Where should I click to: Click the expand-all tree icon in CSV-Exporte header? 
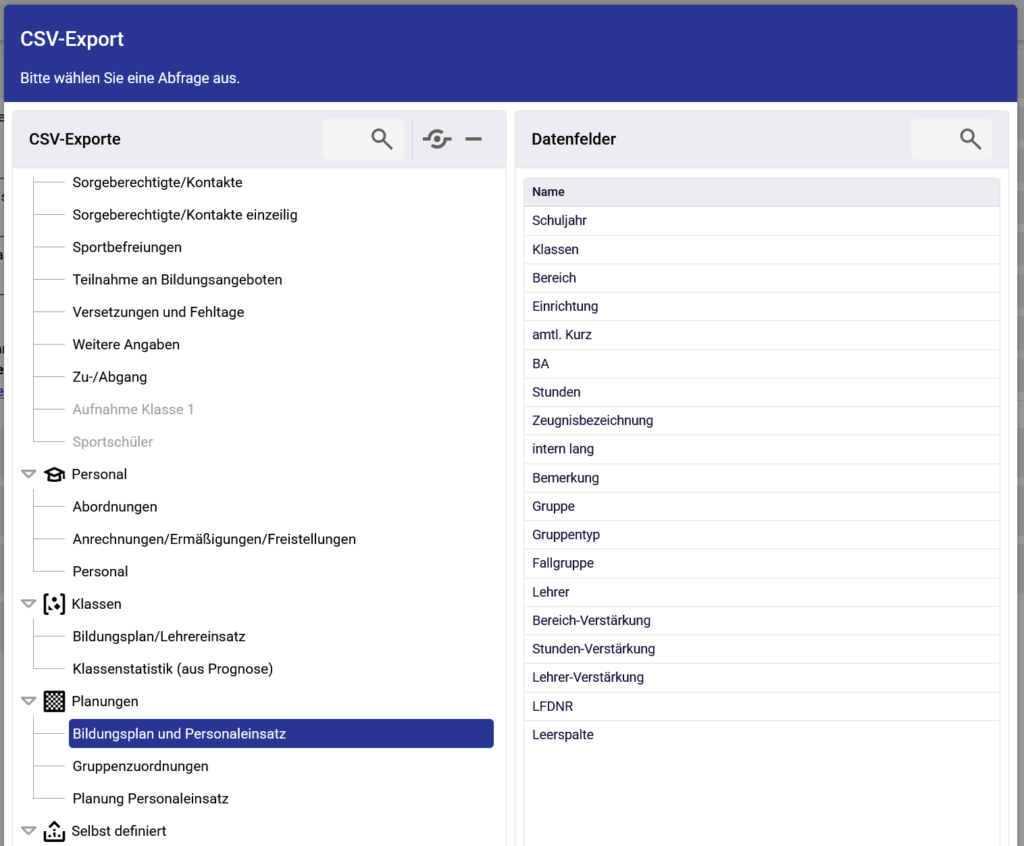coord(437,139)
